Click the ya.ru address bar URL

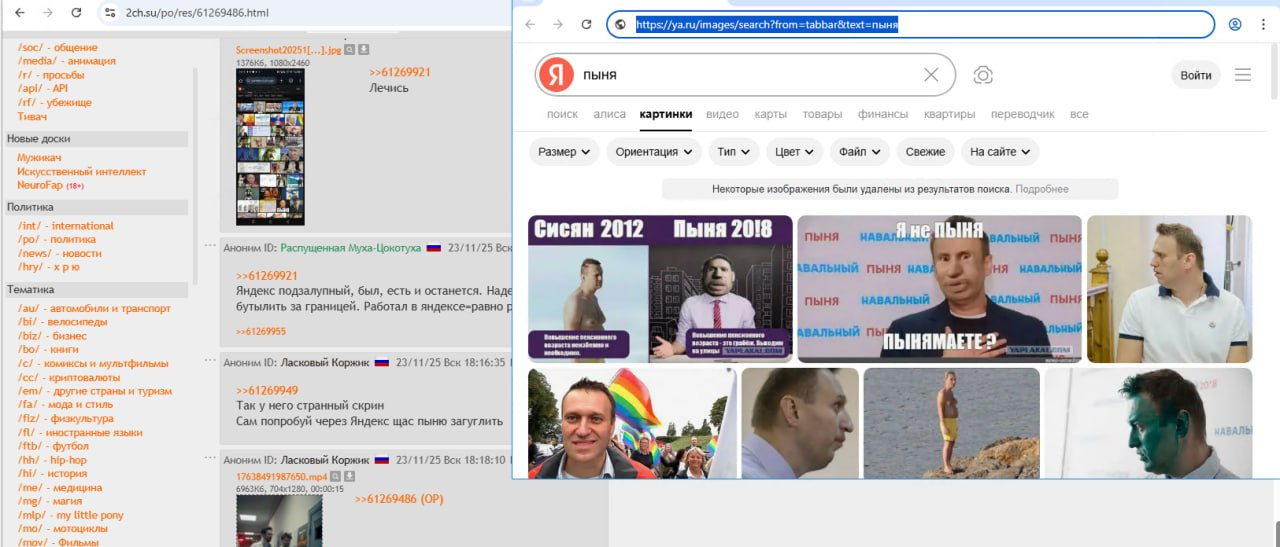point(767,24)
